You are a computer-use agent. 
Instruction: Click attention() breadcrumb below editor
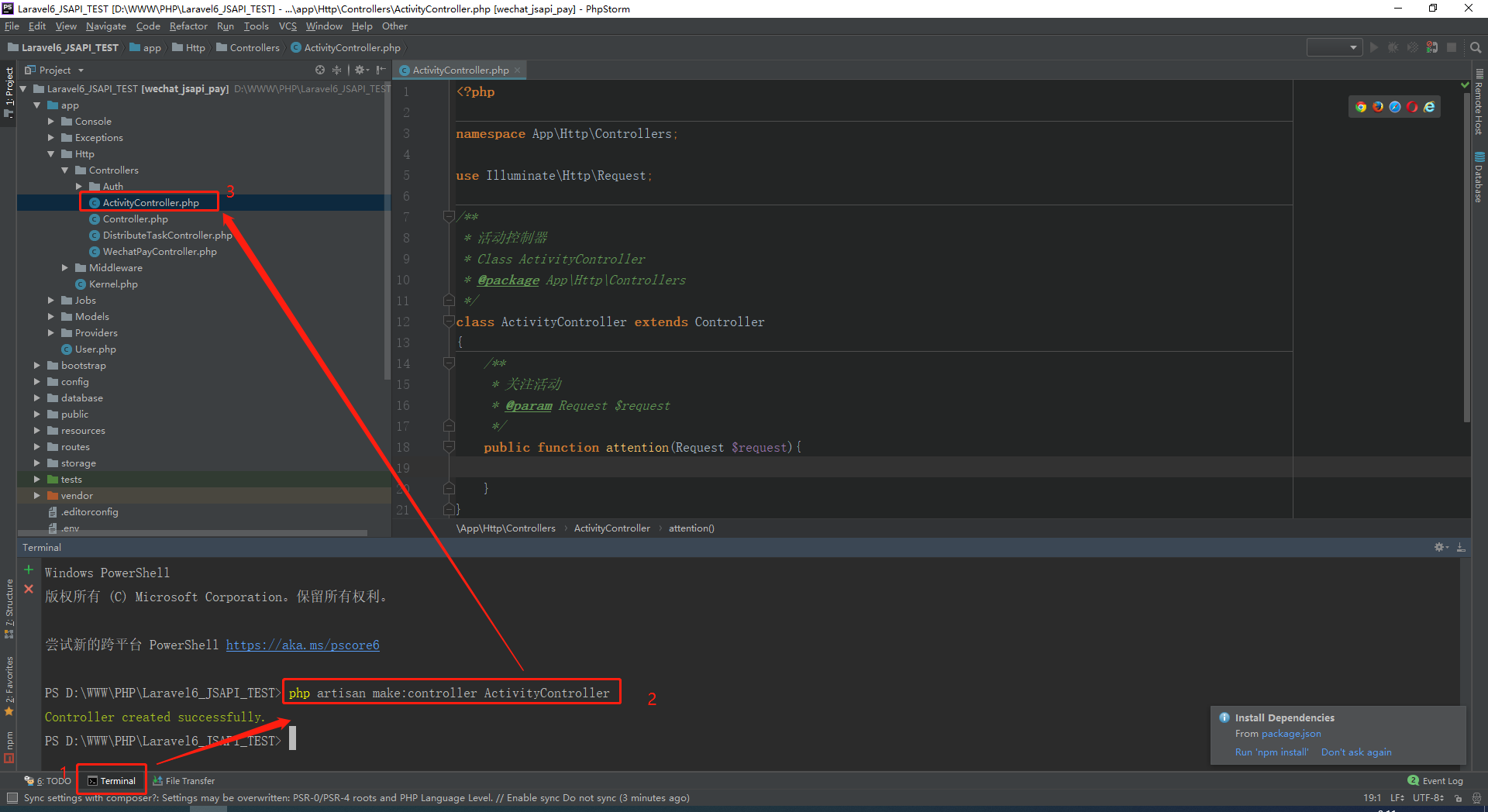(x=691, y=528)
